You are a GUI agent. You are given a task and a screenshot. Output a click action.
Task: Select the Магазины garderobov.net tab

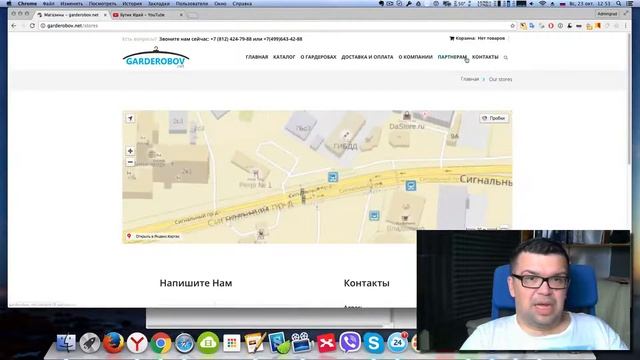(x=71, y=15)
